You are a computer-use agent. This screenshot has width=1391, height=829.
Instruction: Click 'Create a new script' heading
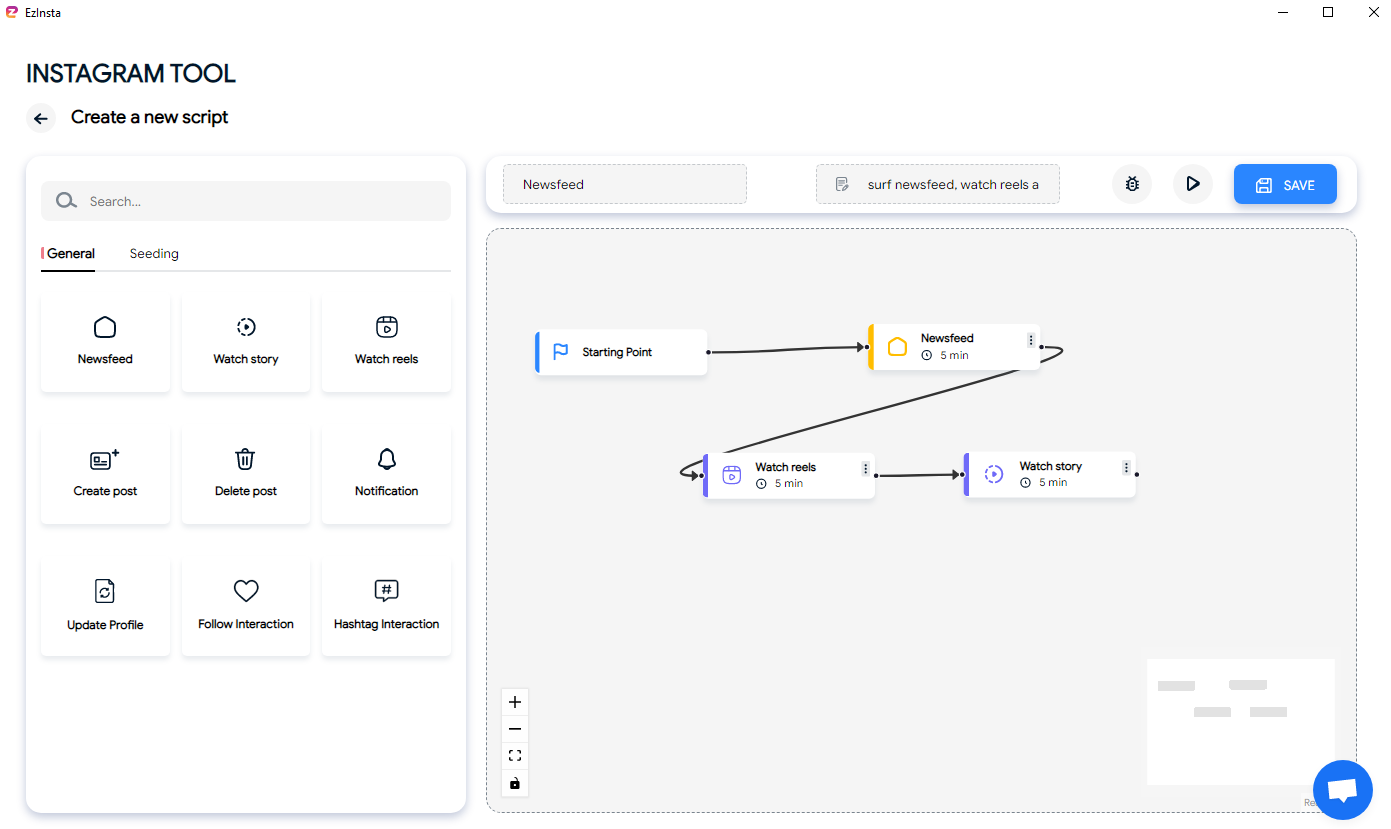tap(149, 117)
